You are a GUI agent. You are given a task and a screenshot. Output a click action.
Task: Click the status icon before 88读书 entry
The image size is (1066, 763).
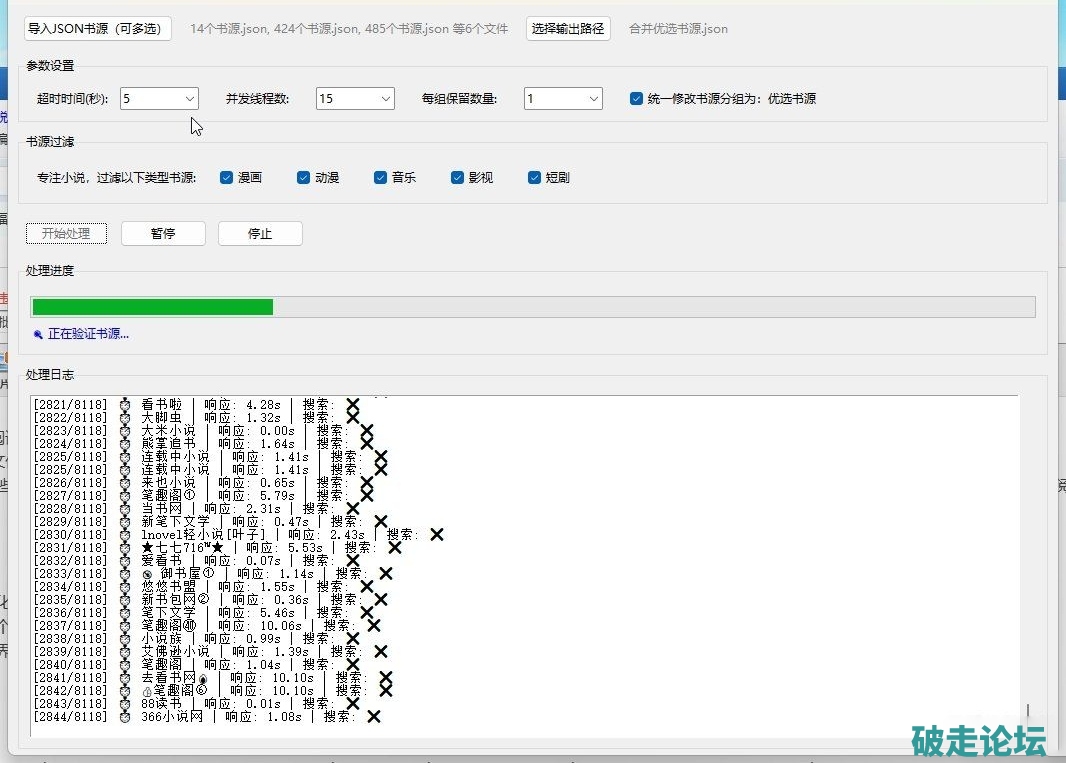[125, 703]
